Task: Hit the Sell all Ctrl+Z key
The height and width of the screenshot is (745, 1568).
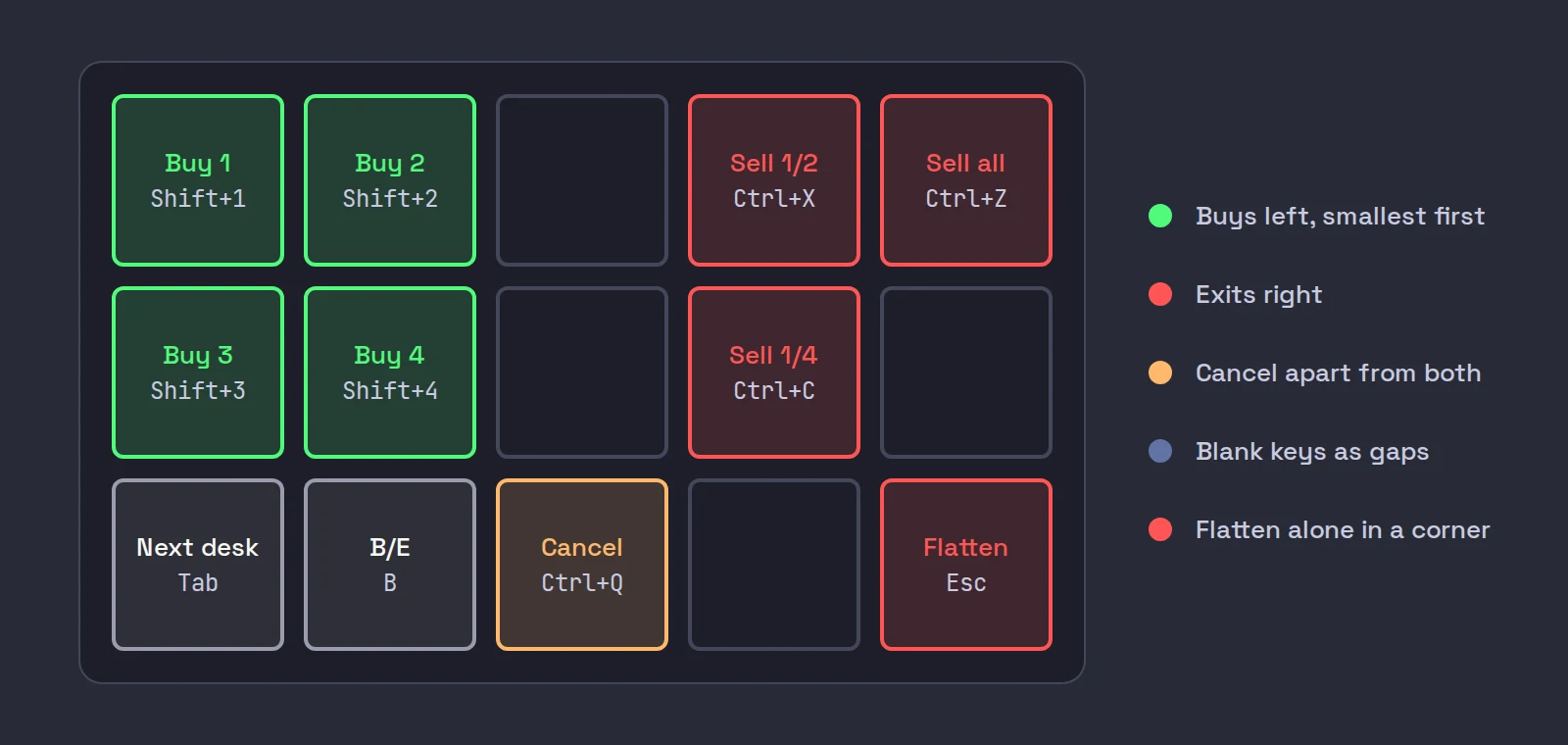Action: point(966,180)
